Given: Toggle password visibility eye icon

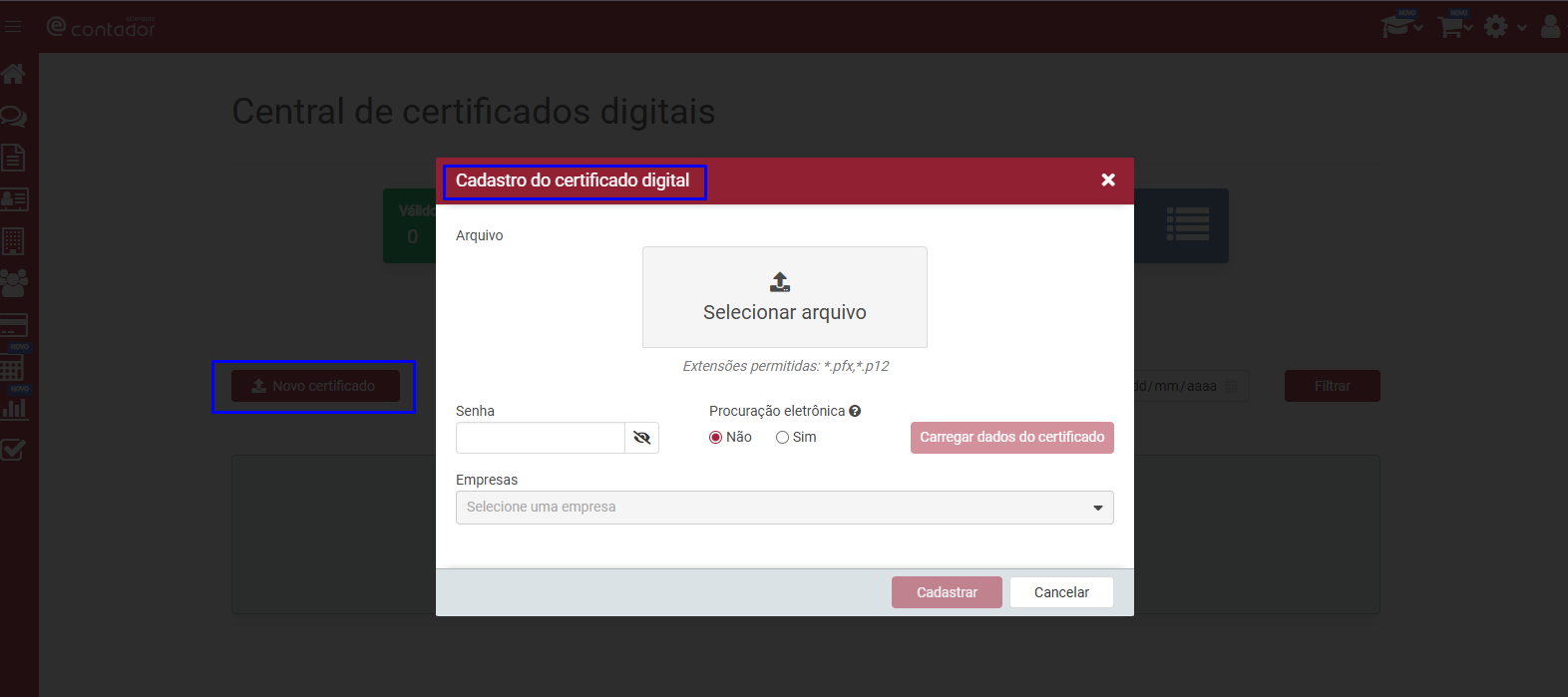Looking at the screenshot, I should (641, 438).
